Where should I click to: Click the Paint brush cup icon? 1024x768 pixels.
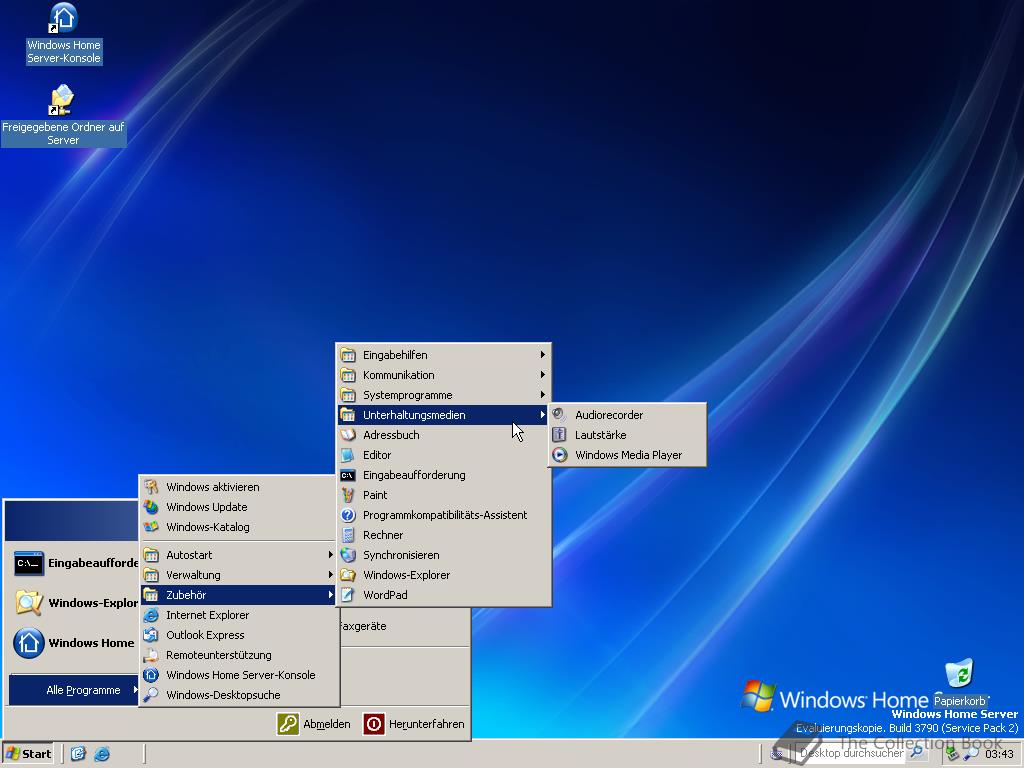[x=348, y=495]
